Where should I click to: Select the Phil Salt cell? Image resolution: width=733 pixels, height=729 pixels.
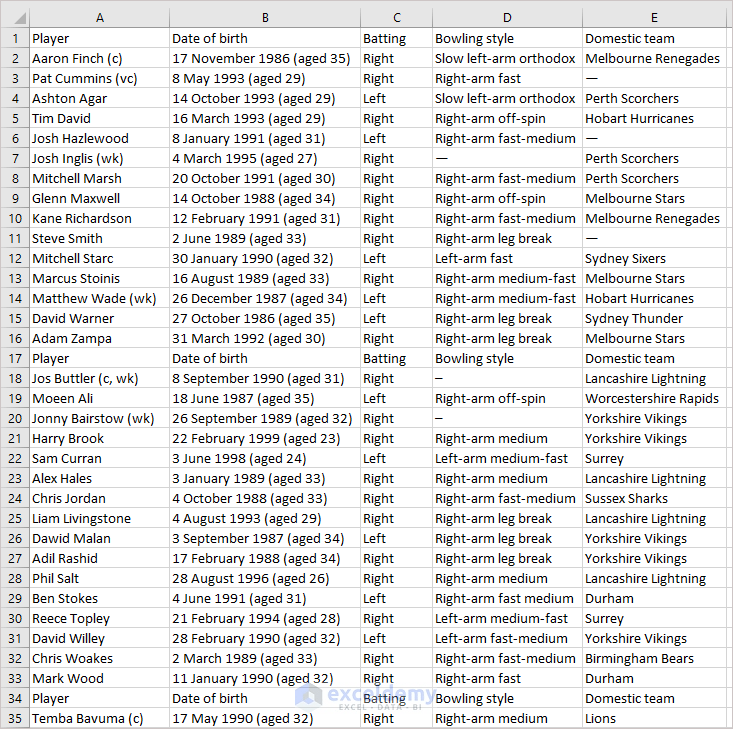tap(99, 578)
